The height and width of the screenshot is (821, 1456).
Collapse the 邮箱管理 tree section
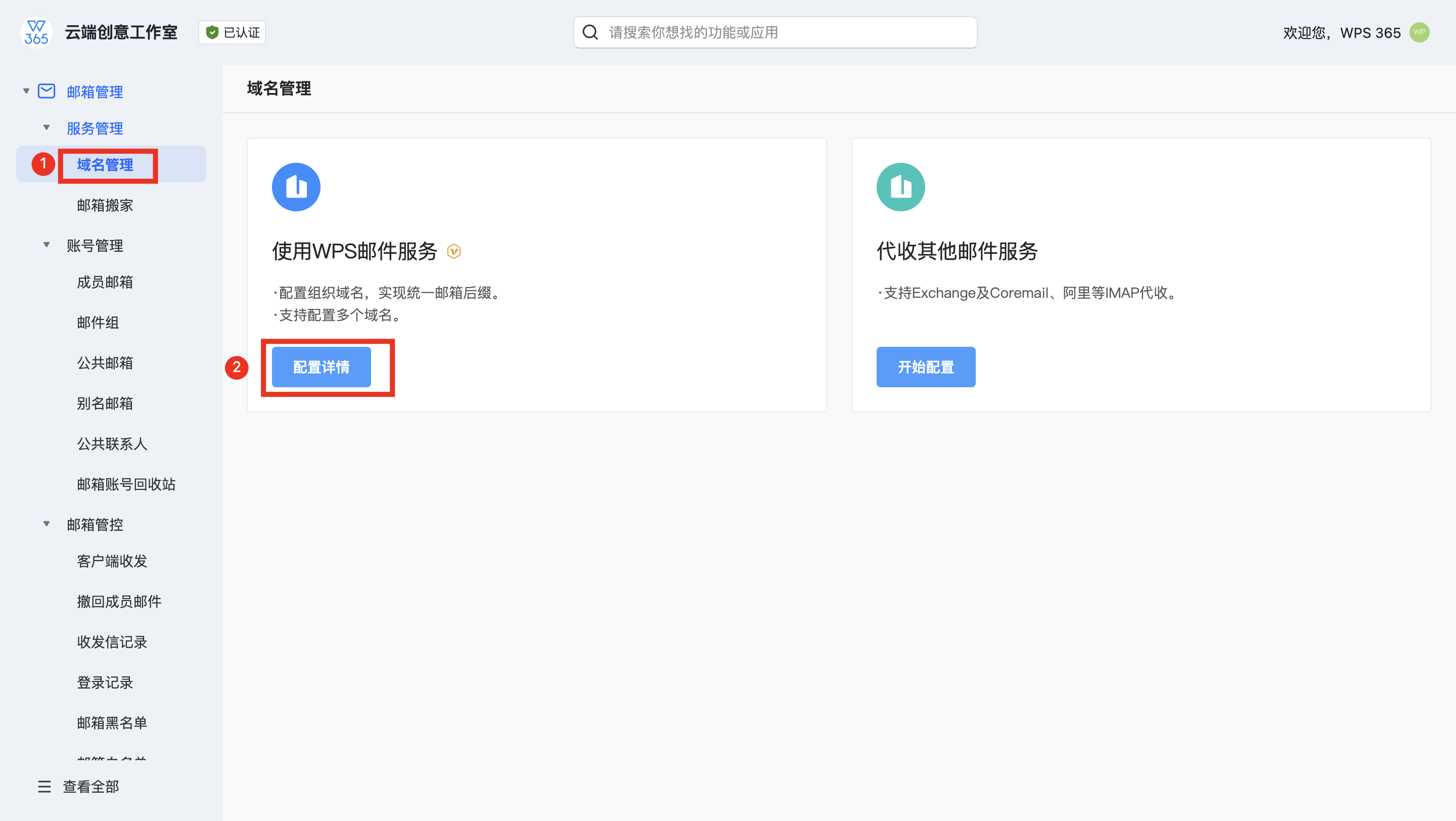26,92
